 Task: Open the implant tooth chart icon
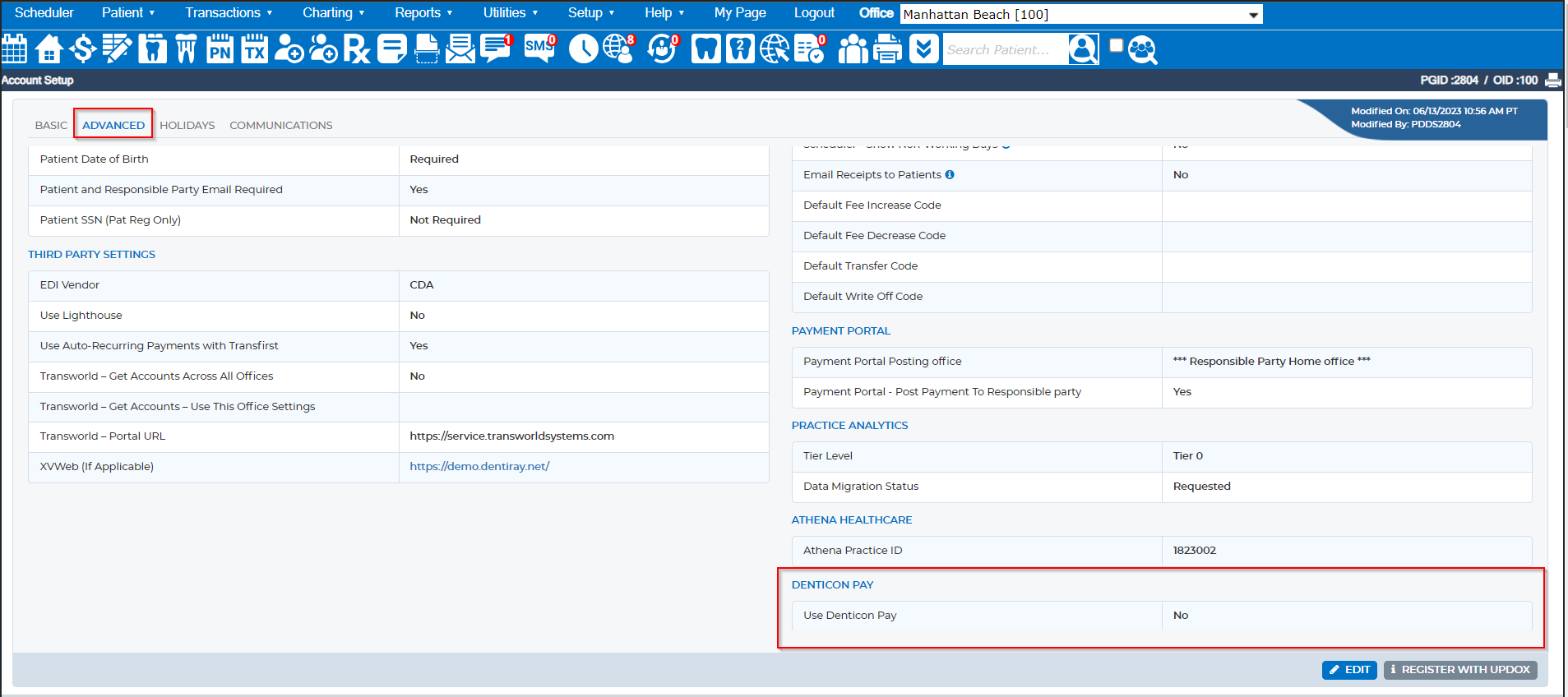[x=187, y=49]
